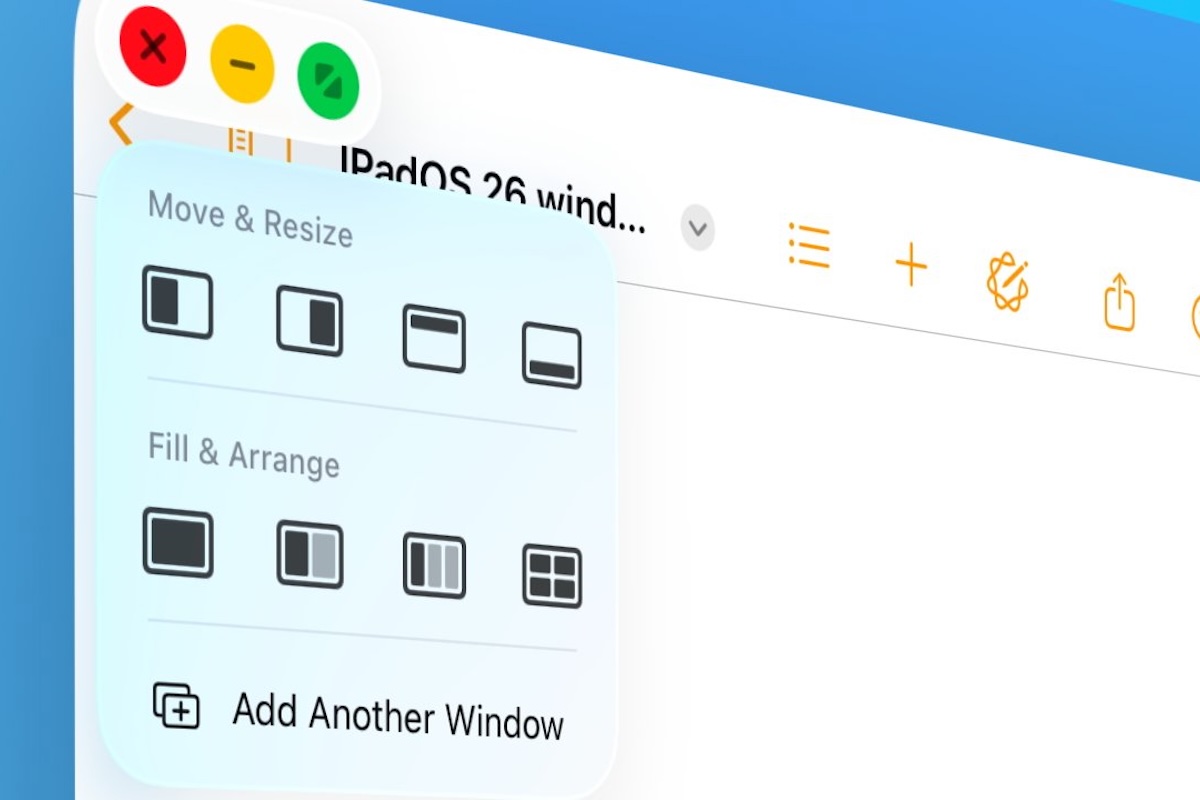Close the window with red button
The height and width of the screenshot is (800, 1200).
152,46
